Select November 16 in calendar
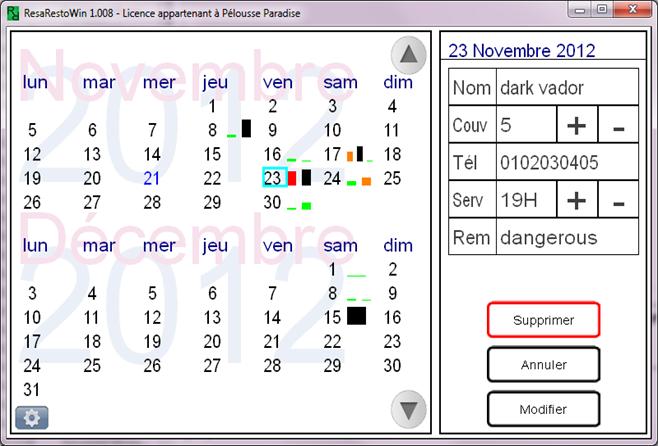Viewport: 658px width, 446px height. coord(272,154)
